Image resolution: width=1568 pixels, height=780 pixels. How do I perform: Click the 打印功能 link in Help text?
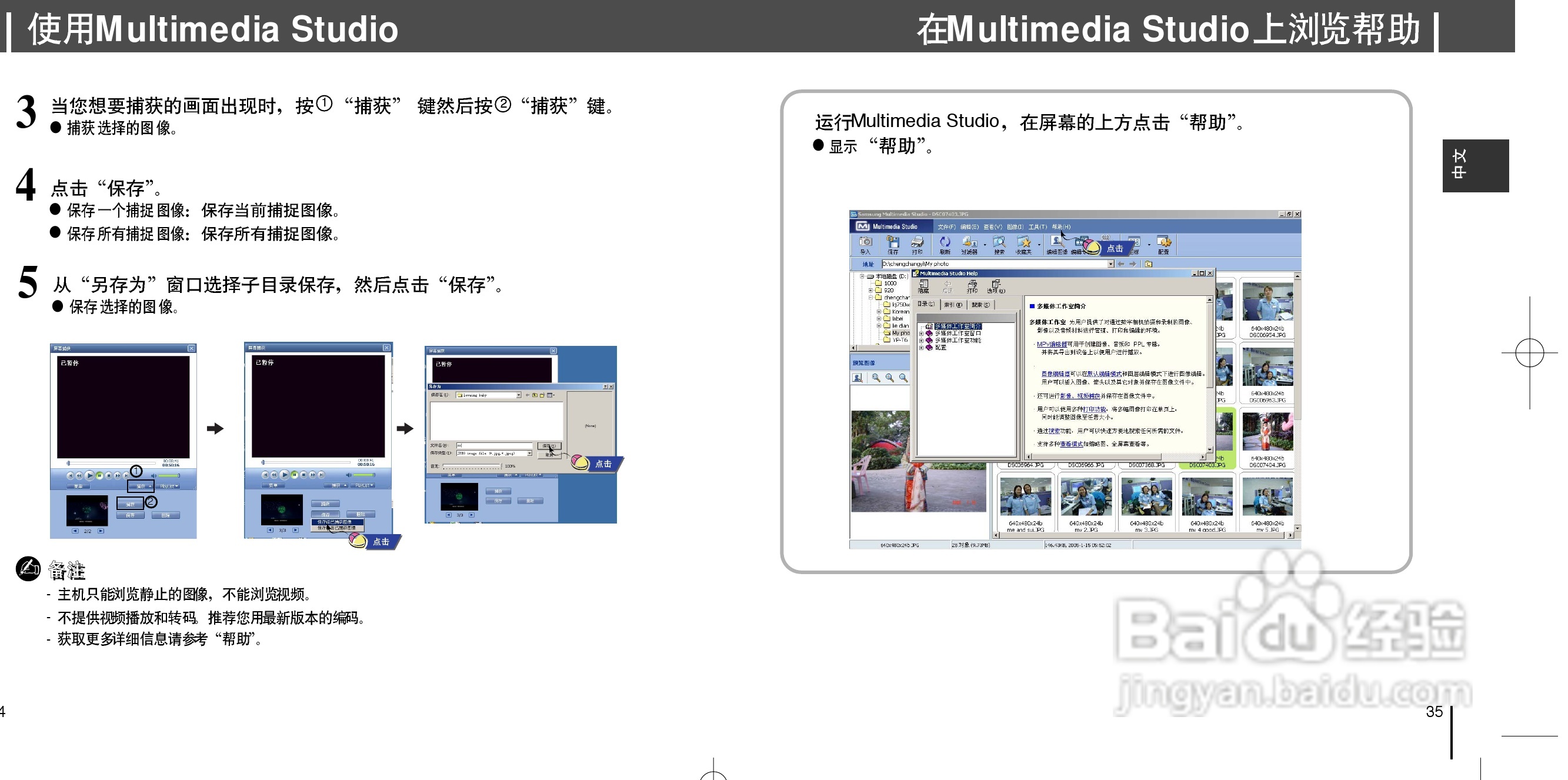1095,409
